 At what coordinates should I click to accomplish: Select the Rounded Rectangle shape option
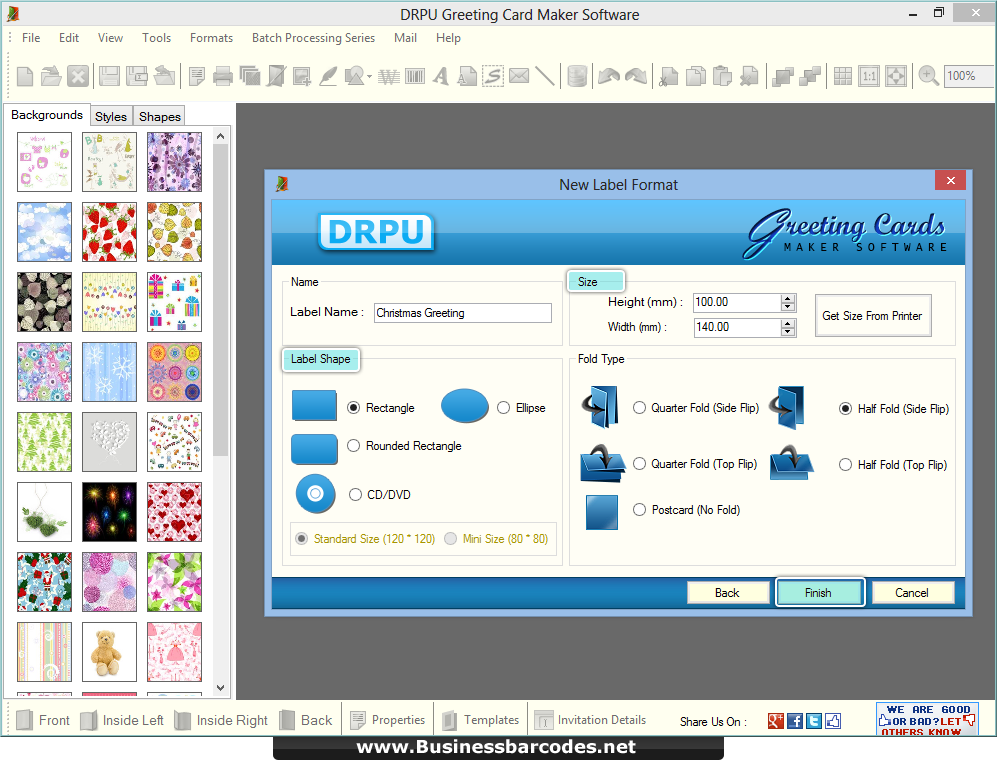pyautogui.click(x=354, y=446)
